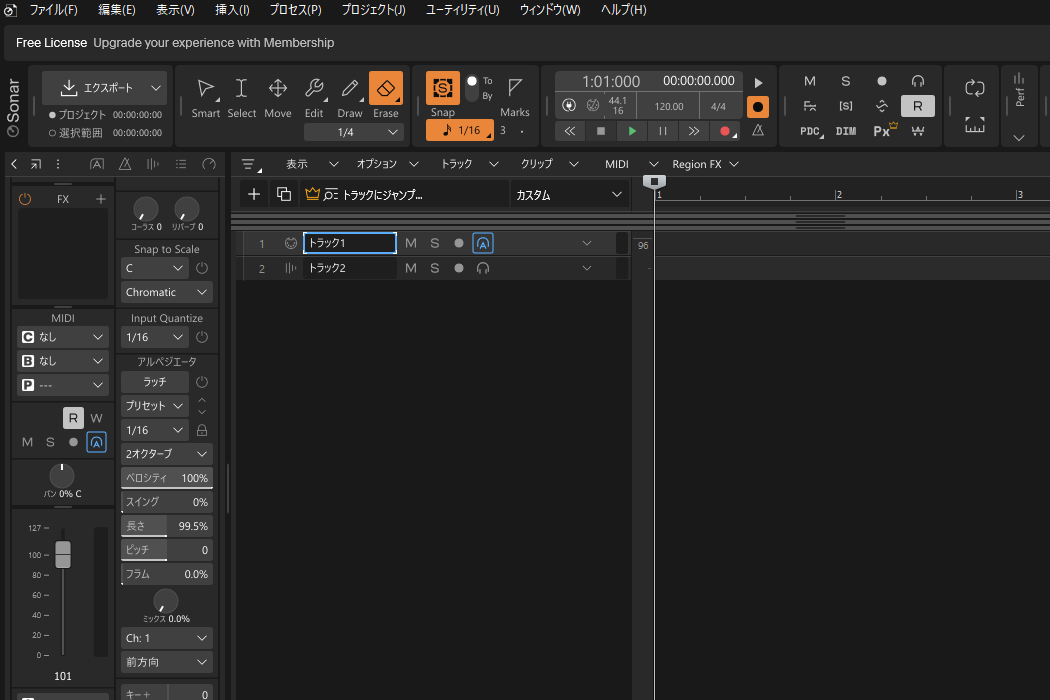Select the Smart tool
The height and width of the screenshot is (700, 1050).
[205, 95]
